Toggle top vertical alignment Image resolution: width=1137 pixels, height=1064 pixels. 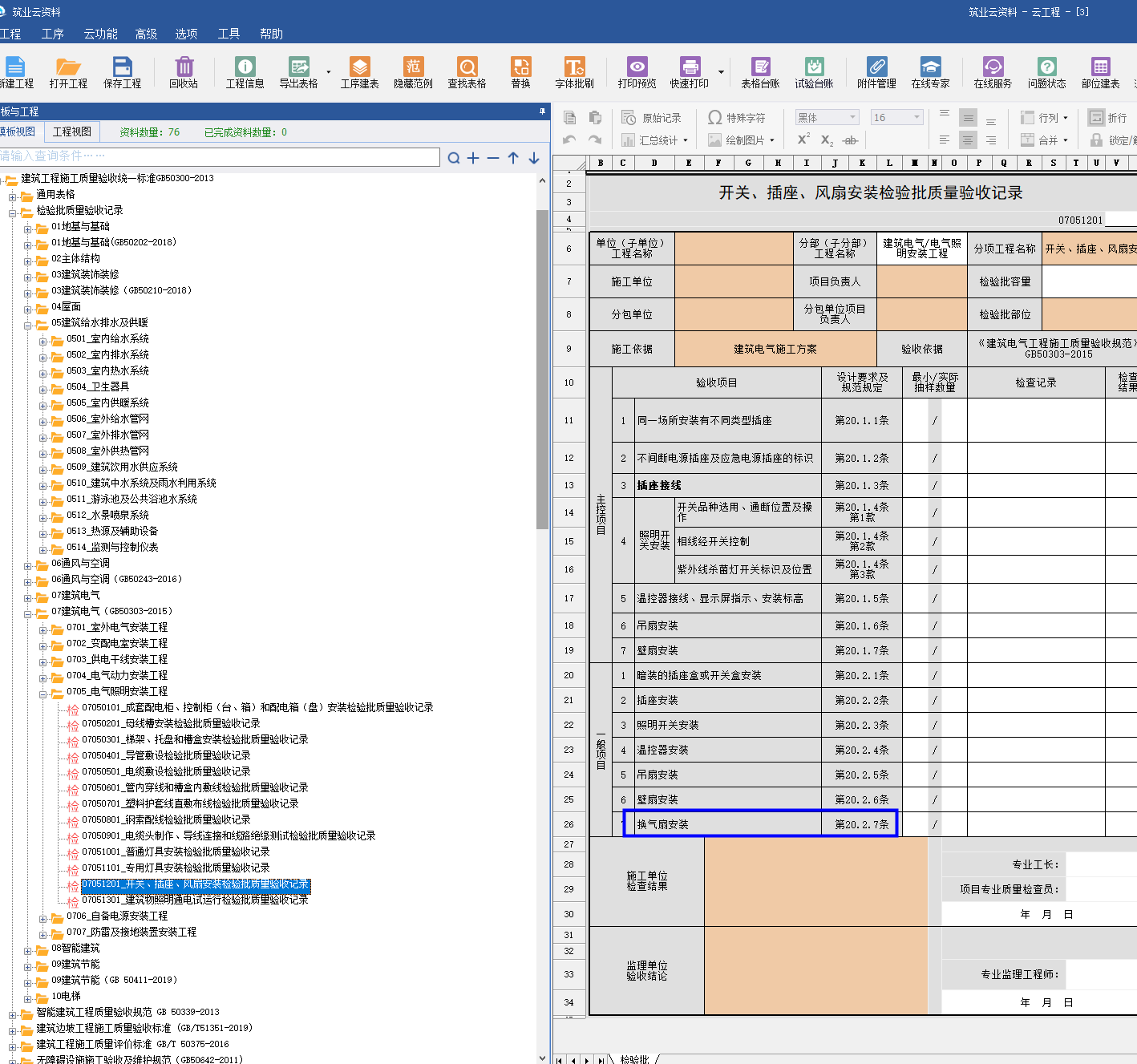point(945,115)
